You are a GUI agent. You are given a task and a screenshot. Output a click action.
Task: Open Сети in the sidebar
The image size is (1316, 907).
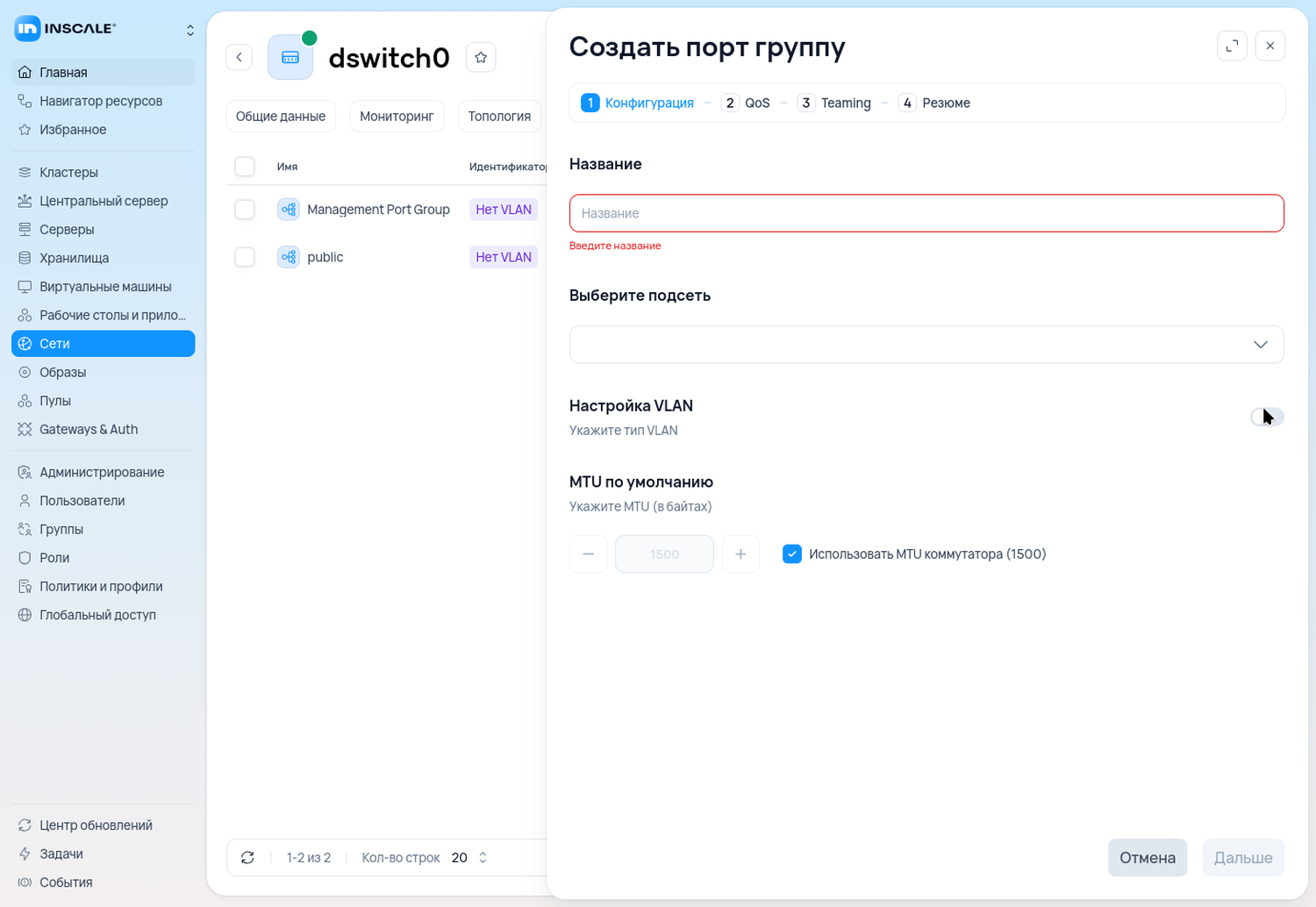[104, 344]
